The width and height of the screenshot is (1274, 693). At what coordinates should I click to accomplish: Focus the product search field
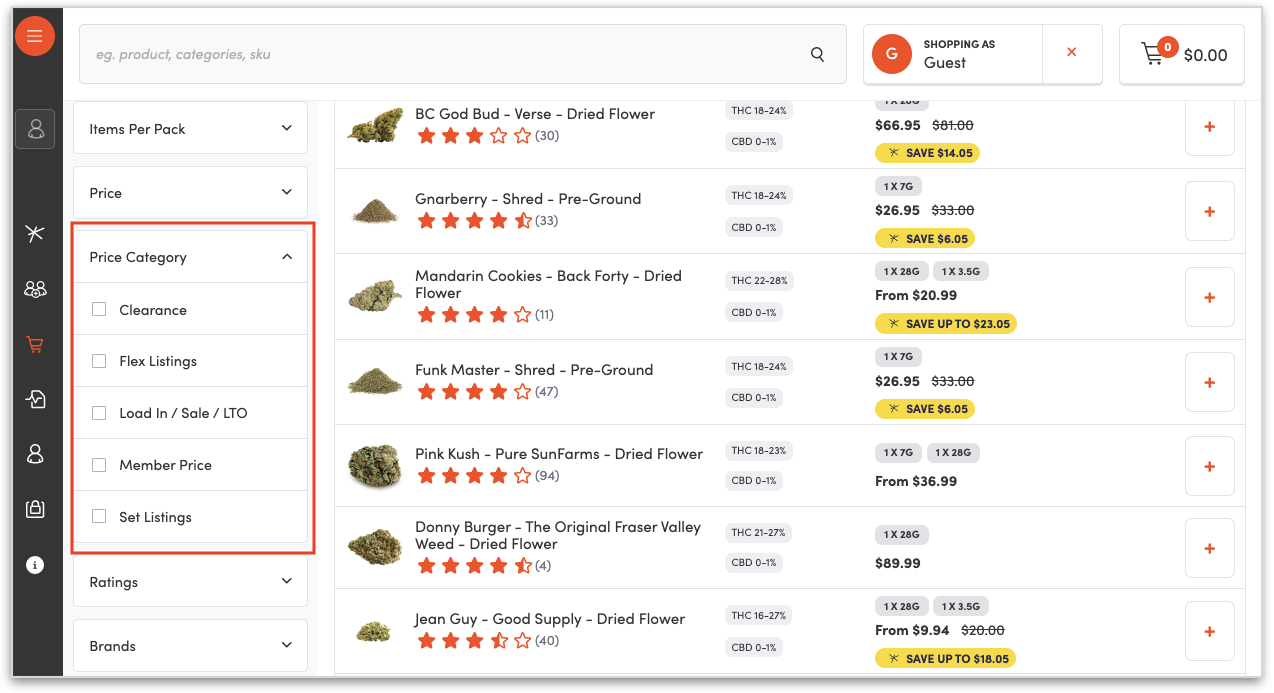click(x=440, y=55)
